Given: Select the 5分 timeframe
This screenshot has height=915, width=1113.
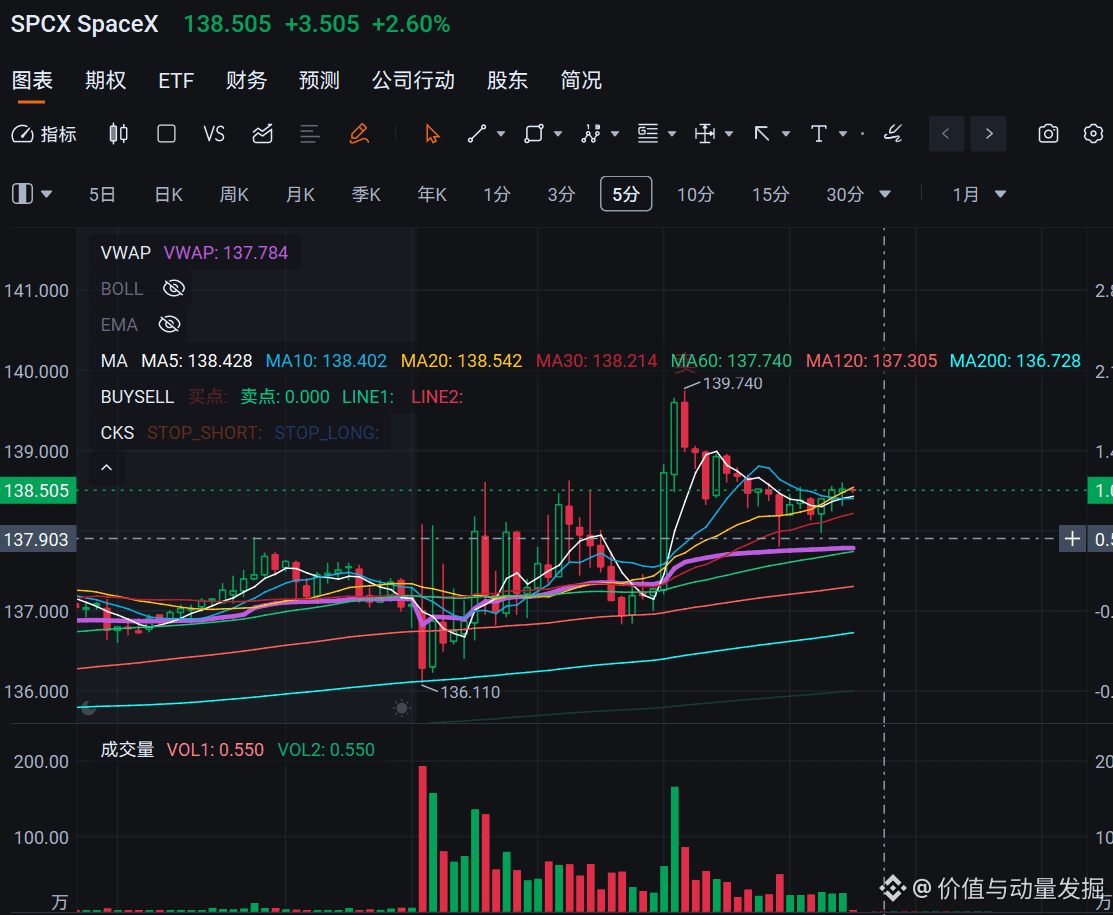Looking at the screenshot, I should click(x=626, y=194).
